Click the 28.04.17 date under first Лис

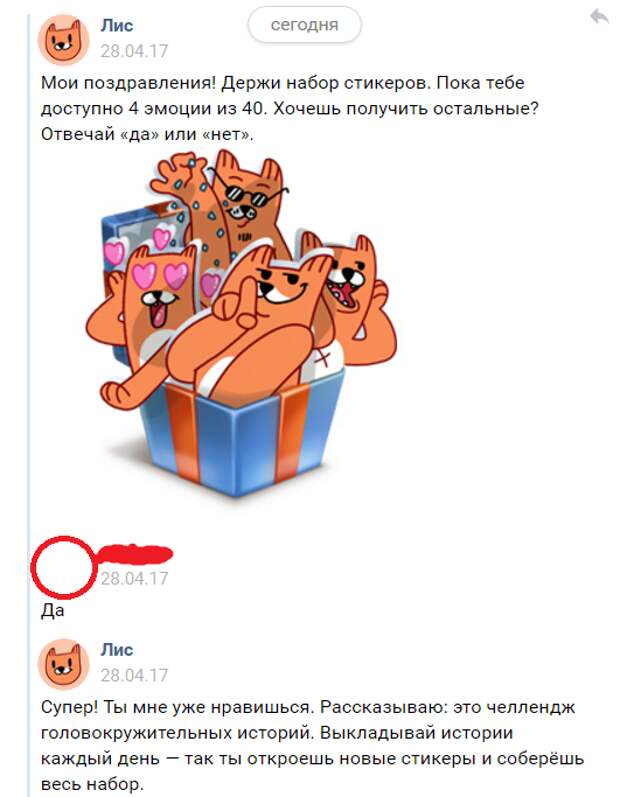point(134,51)
